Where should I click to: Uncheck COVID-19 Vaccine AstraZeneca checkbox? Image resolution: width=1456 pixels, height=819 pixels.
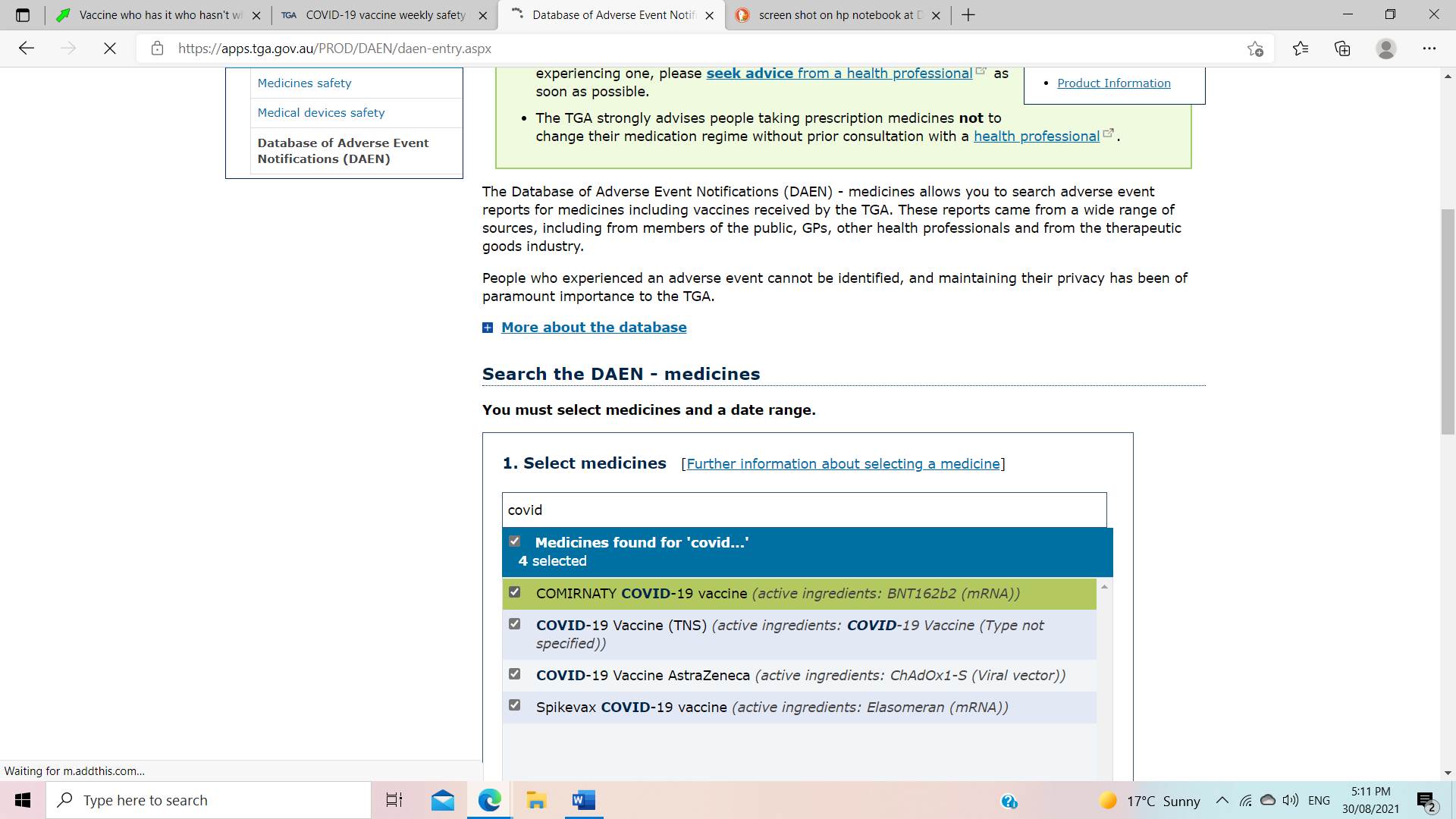(x=515, y=674)
